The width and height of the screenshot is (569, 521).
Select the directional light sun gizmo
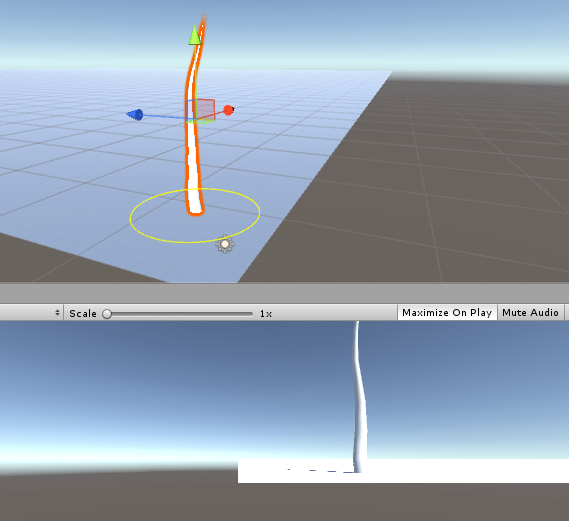click(225, 244)
